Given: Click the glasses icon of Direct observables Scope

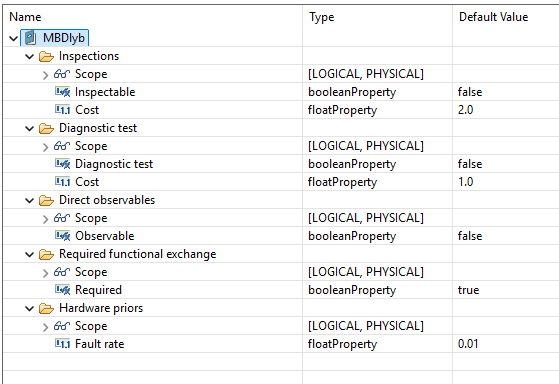Looking at the screenshot, I should (62, 218).
